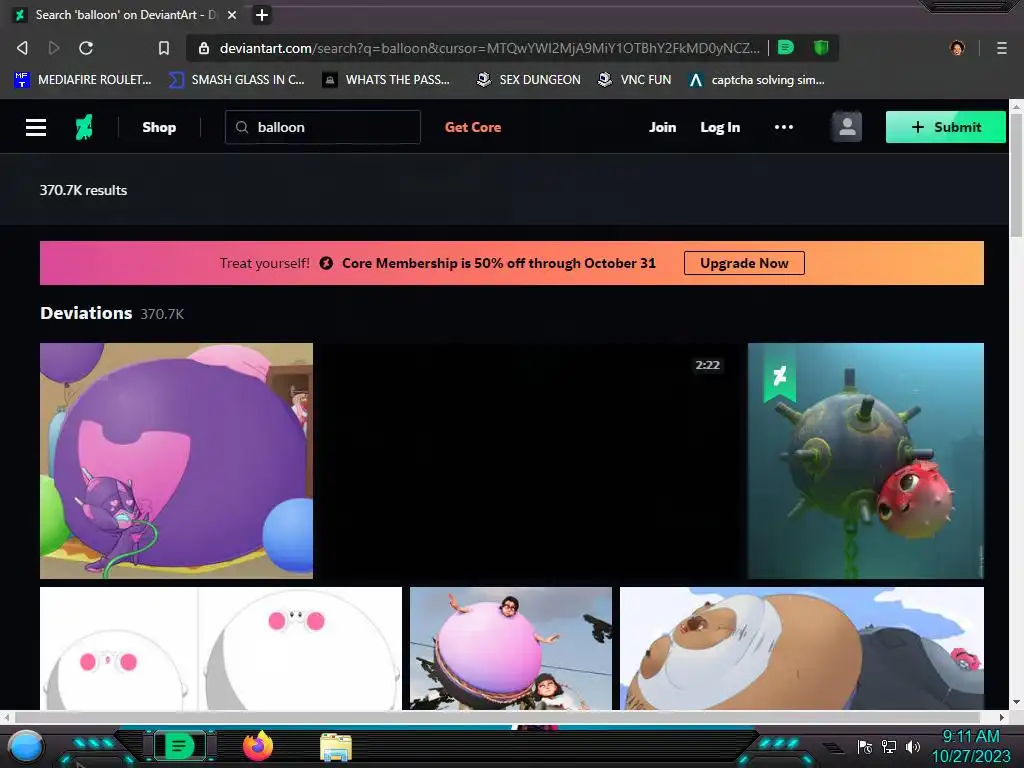Select the "Search 'balloon' on DeviantArt" tab
The width and height of the screenshot is (1024, 768).
124,14
